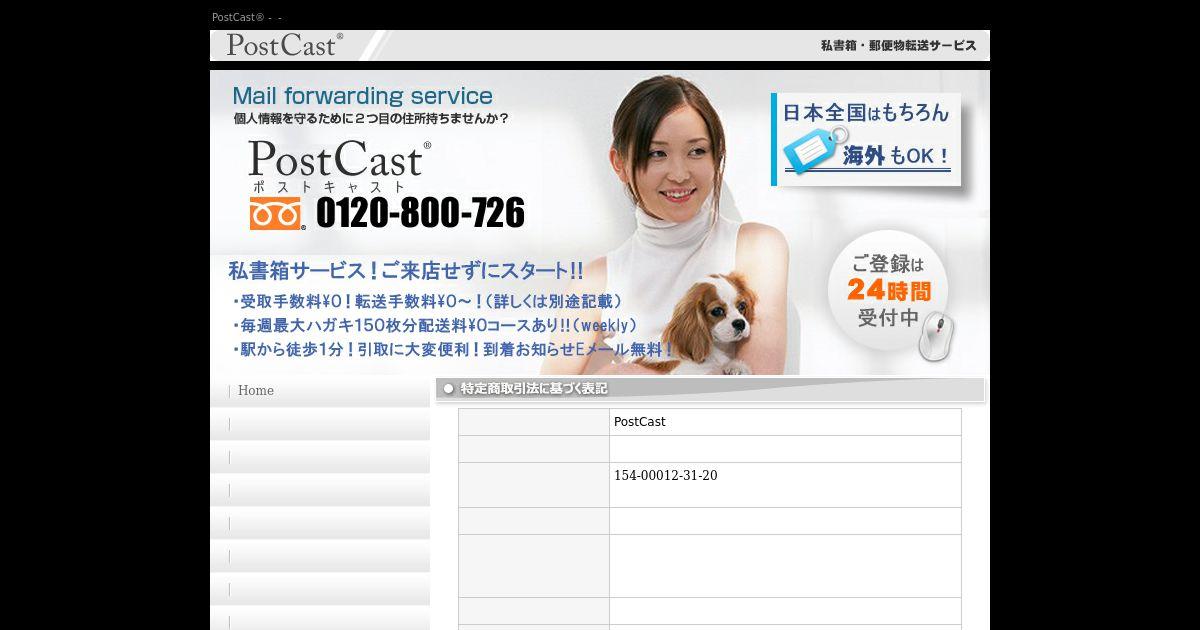
Task: Click the Mail forwarding service heading
Action: pyautogui.click(x=362, y=96)
